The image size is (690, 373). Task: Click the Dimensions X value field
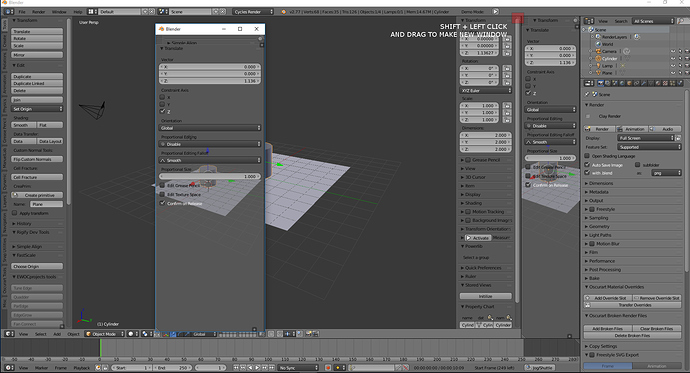[x=485, y=135]
